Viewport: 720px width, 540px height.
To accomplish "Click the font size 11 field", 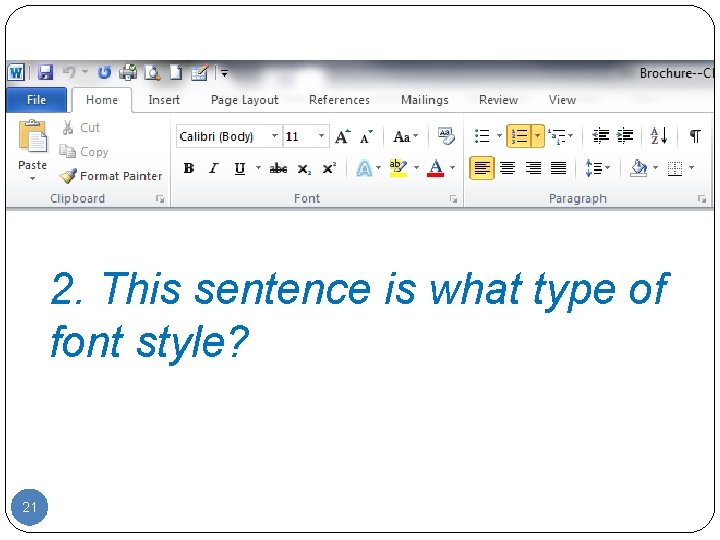I will 299,136.
